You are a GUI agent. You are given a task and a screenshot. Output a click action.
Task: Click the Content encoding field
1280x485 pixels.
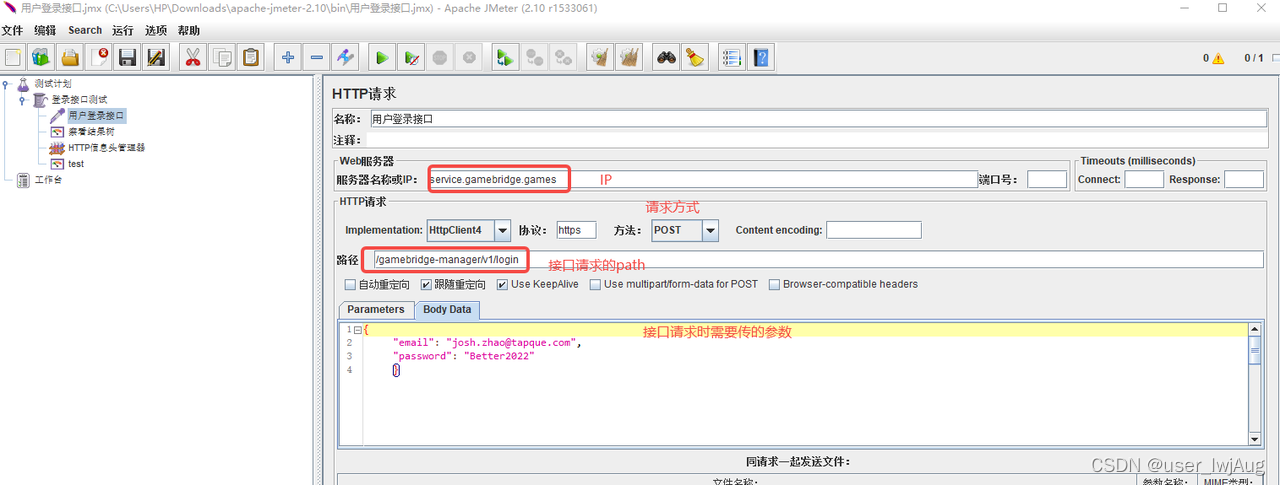[873, 230]
